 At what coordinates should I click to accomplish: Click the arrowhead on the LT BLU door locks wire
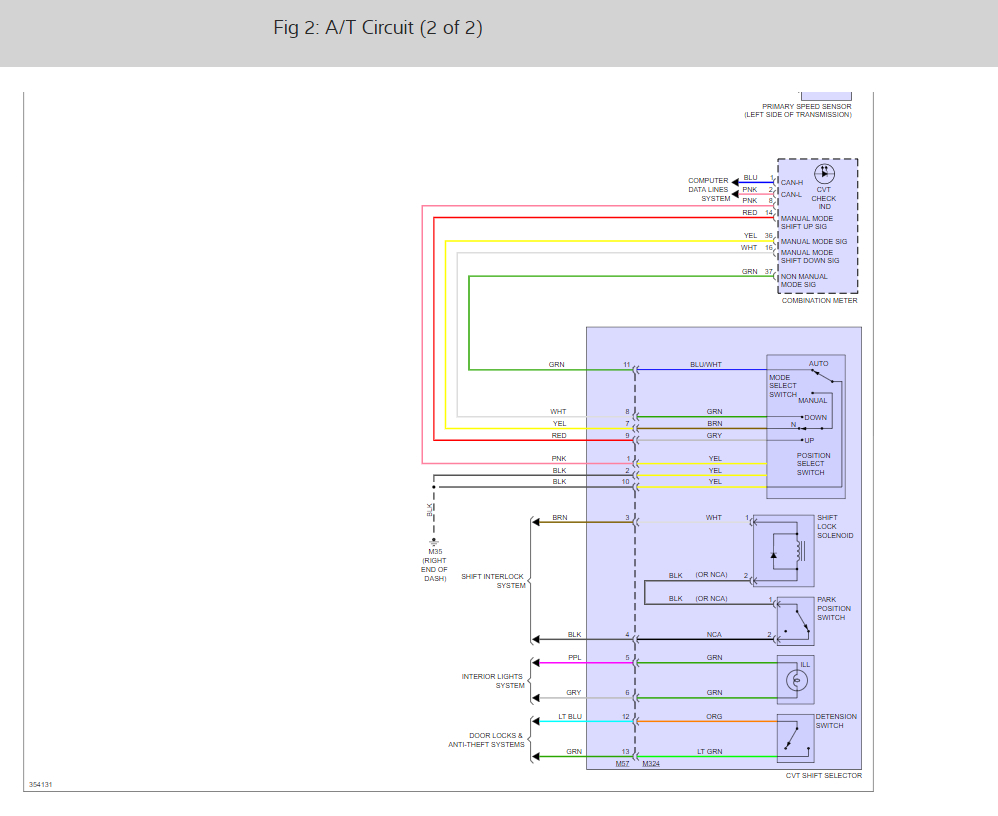tap(536, 722)
